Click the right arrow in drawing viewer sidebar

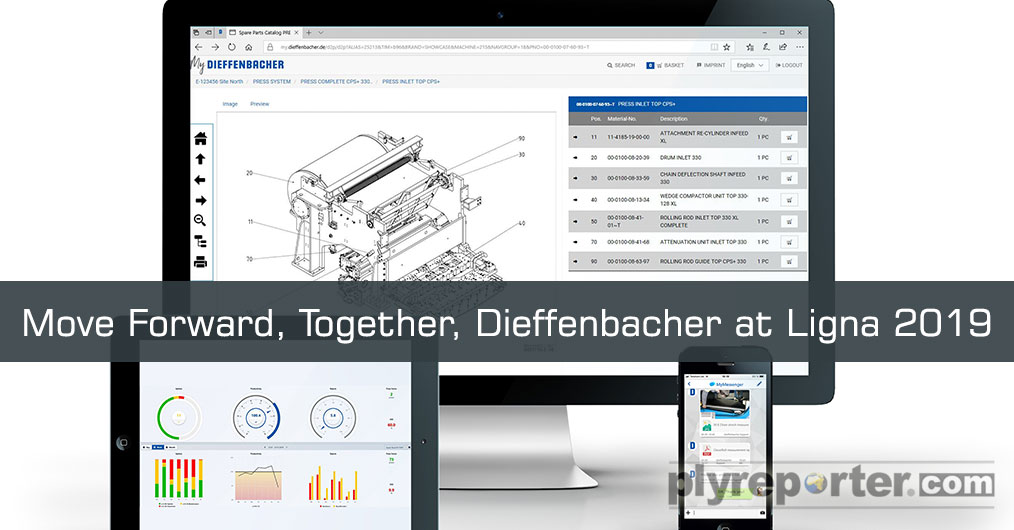(200, 200)
